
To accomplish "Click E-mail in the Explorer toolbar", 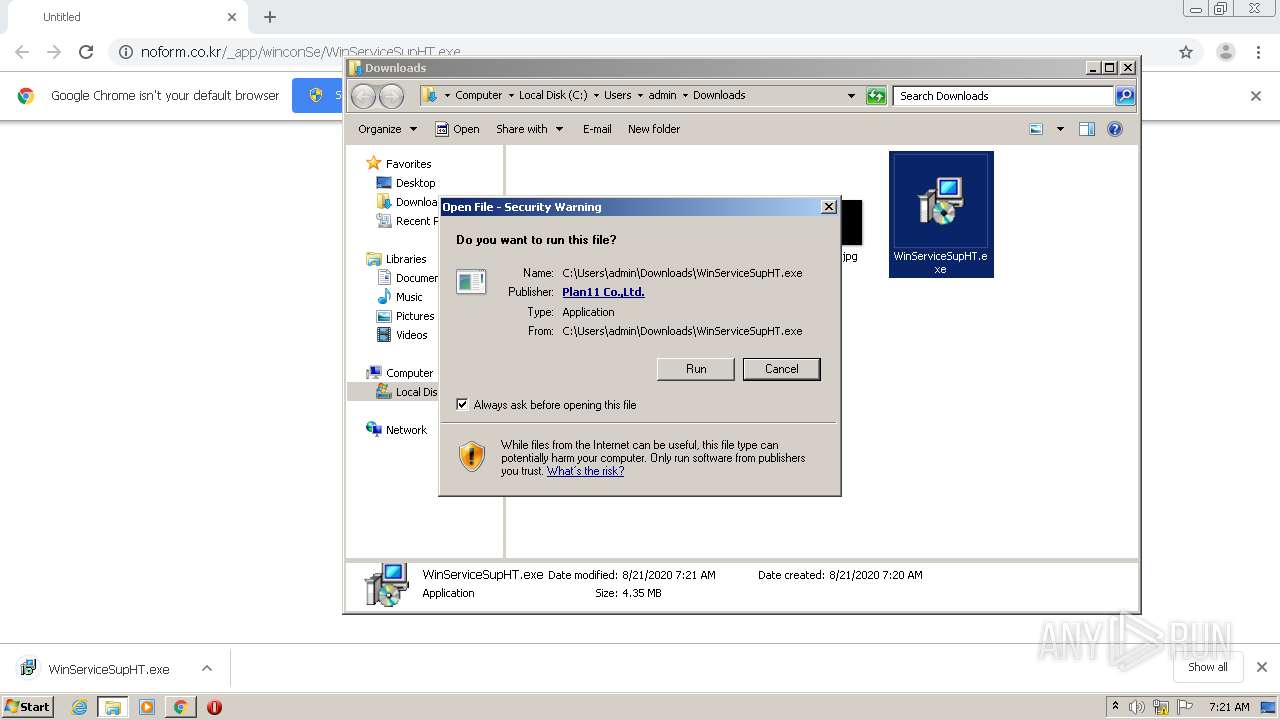I will 597,129.
